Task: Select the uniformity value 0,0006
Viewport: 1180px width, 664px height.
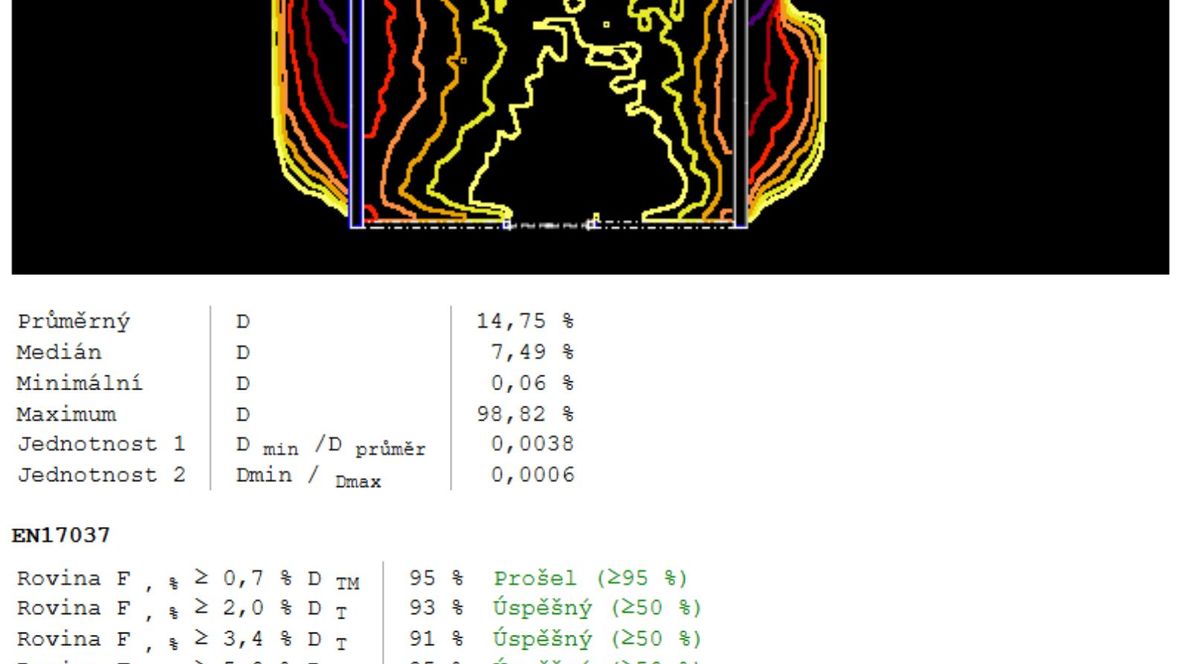Action: pos(533,475)
